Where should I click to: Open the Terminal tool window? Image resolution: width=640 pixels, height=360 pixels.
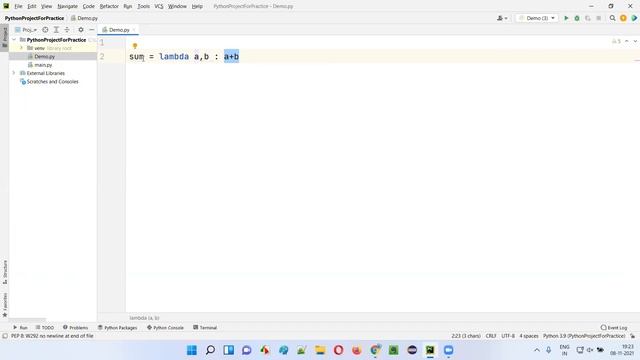tap(205, 327)
